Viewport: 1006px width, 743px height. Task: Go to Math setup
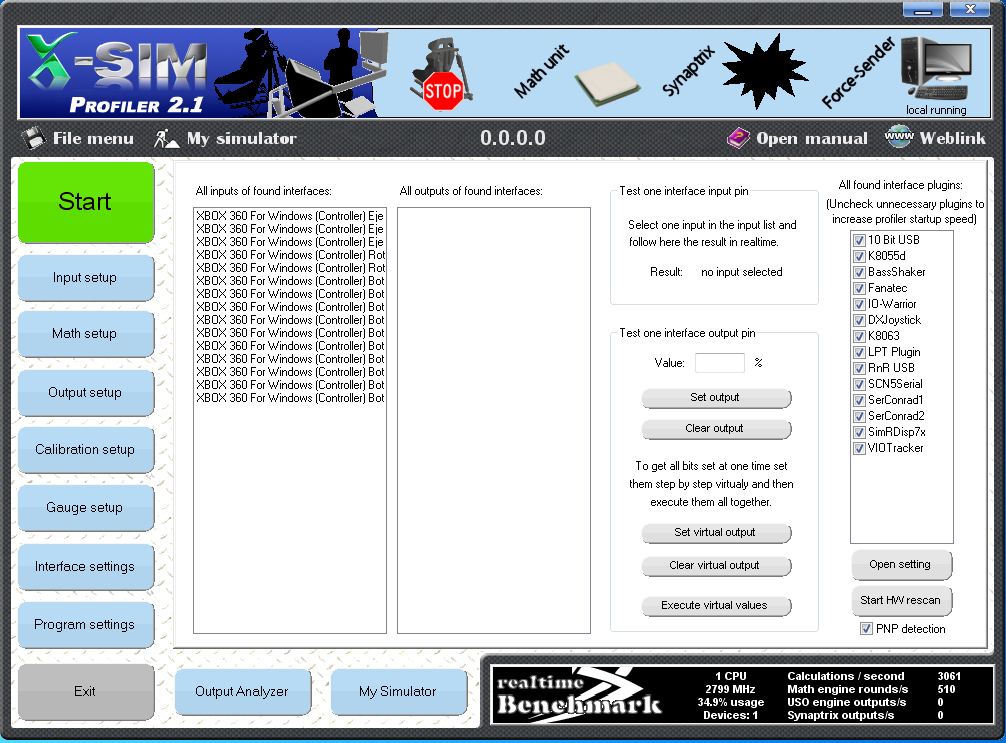pyautogui.click(x=86, y=334)
